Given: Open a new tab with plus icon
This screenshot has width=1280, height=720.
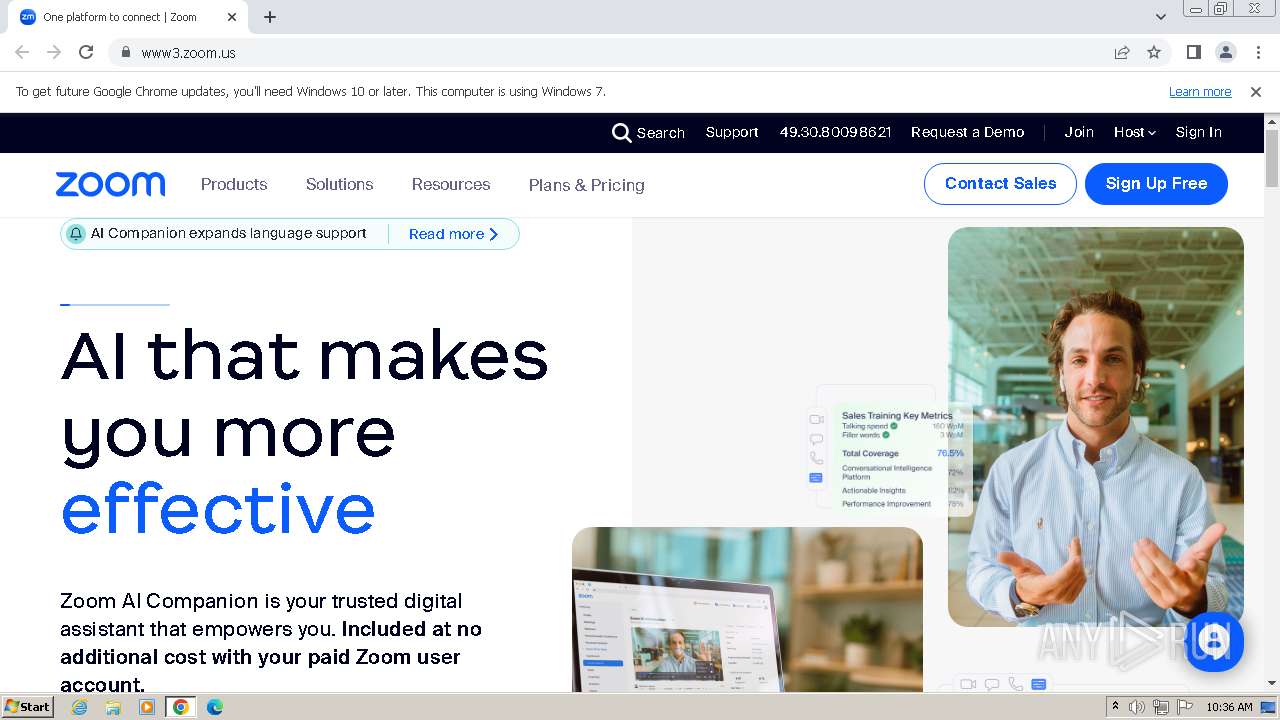Looking at the screenshot, I should [x=270, y=17].
